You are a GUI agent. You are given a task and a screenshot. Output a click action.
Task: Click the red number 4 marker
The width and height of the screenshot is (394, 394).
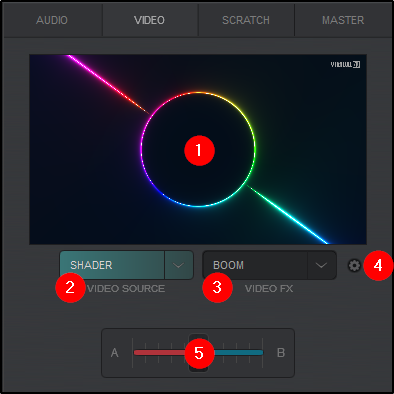[x=378, y=266]
